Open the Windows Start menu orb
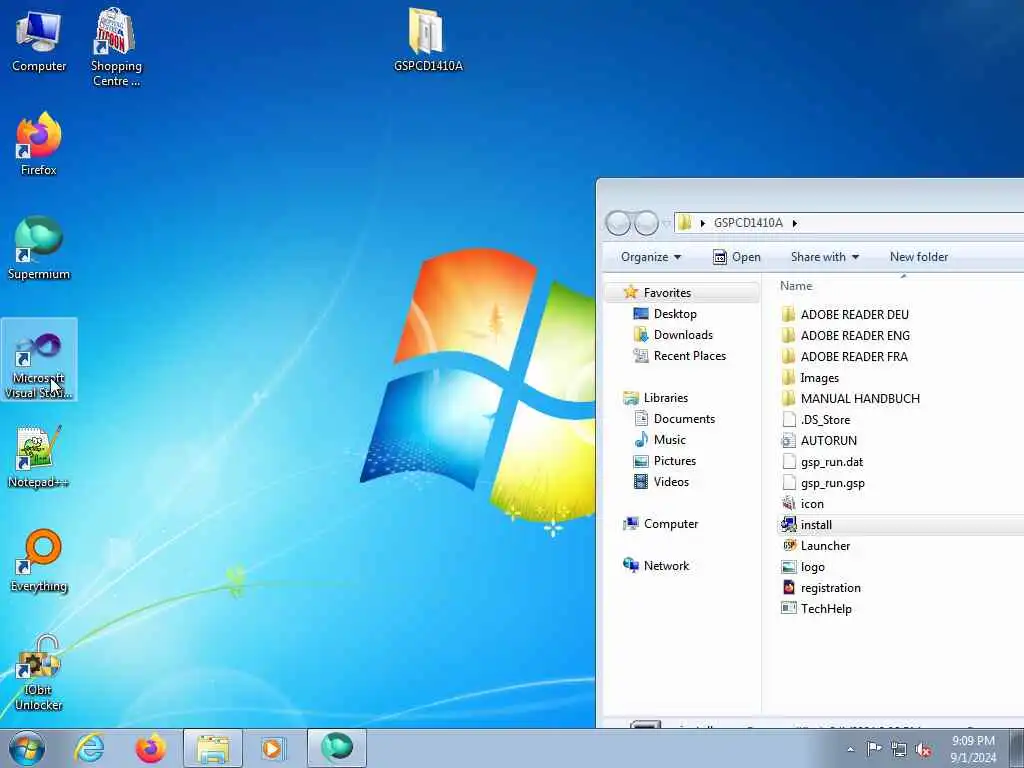 coord(27,748)
